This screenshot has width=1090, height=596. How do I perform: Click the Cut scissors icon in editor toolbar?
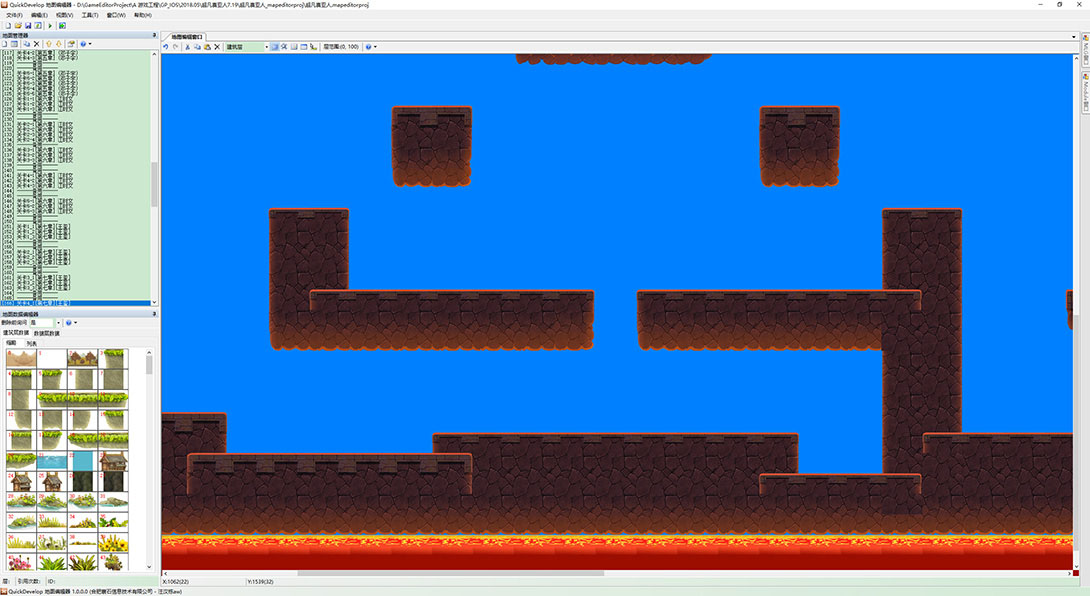pyautogui.click(x=188, y=47)
